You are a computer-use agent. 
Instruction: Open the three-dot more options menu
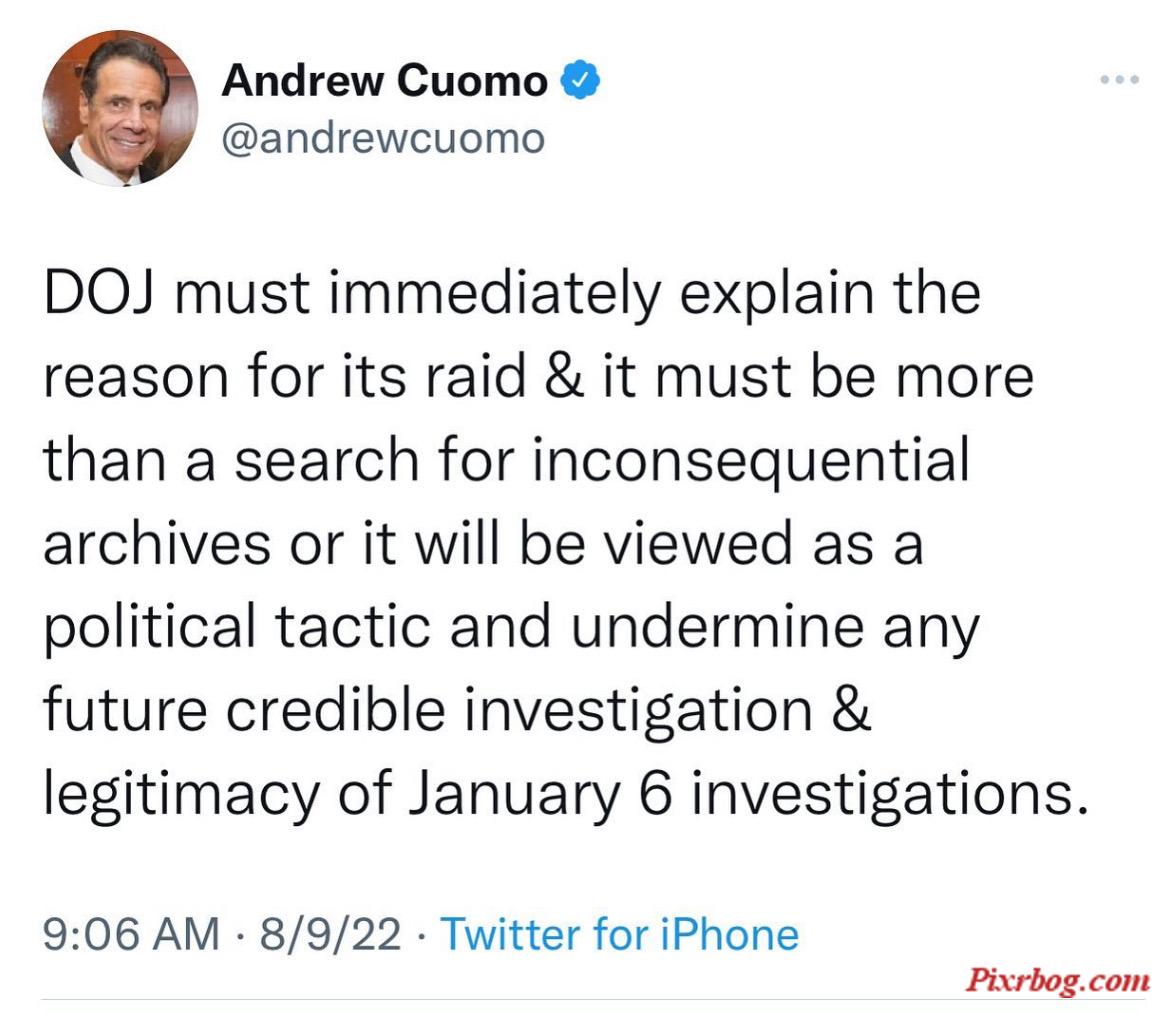coord(1119,79)
